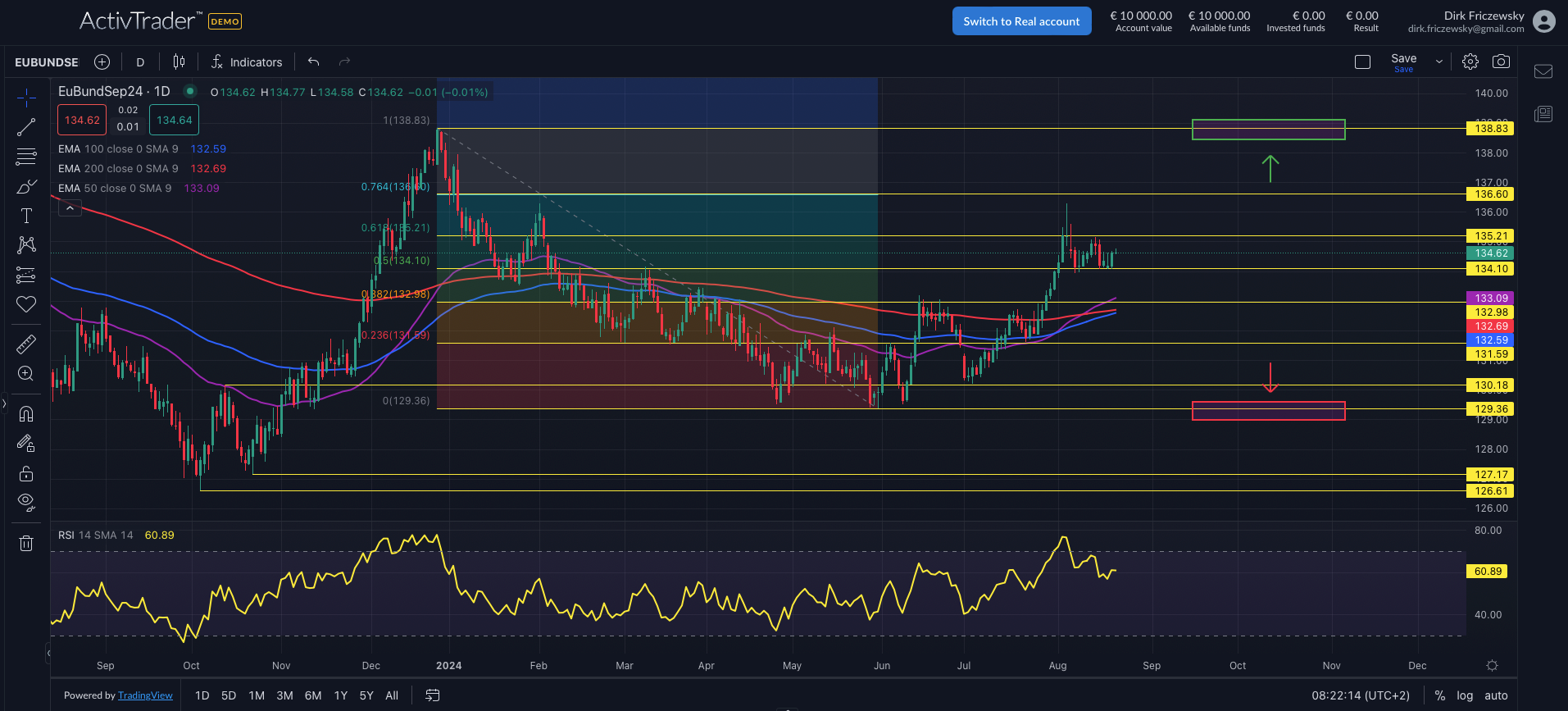The width and height of the screenshot is (1568, 711).
Task: Click the 138.83 price level label
Action: point(1490,128)
